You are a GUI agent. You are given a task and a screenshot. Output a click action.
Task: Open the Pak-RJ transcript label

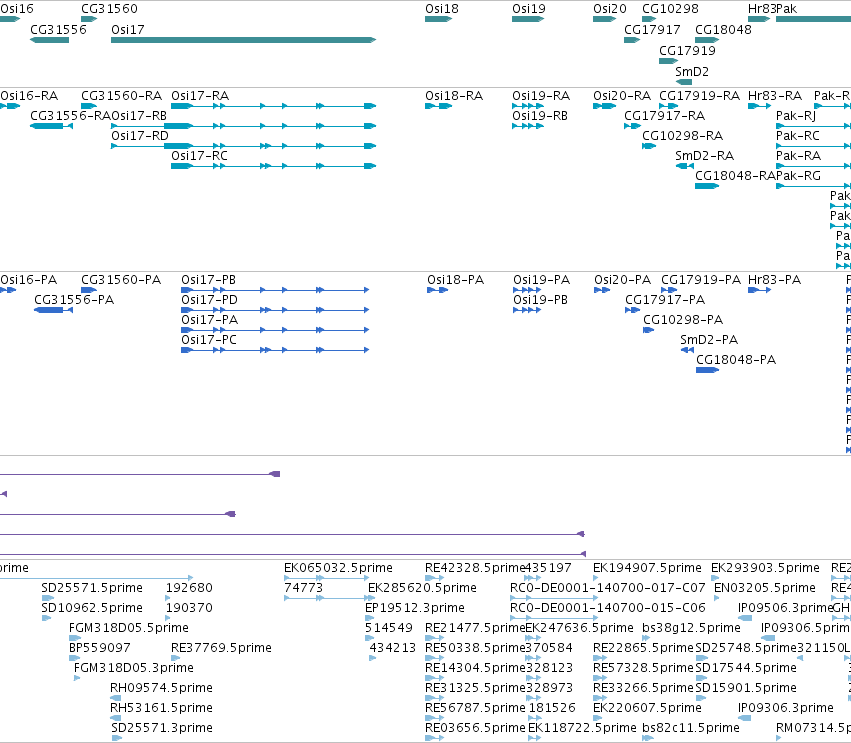(796, 116)
